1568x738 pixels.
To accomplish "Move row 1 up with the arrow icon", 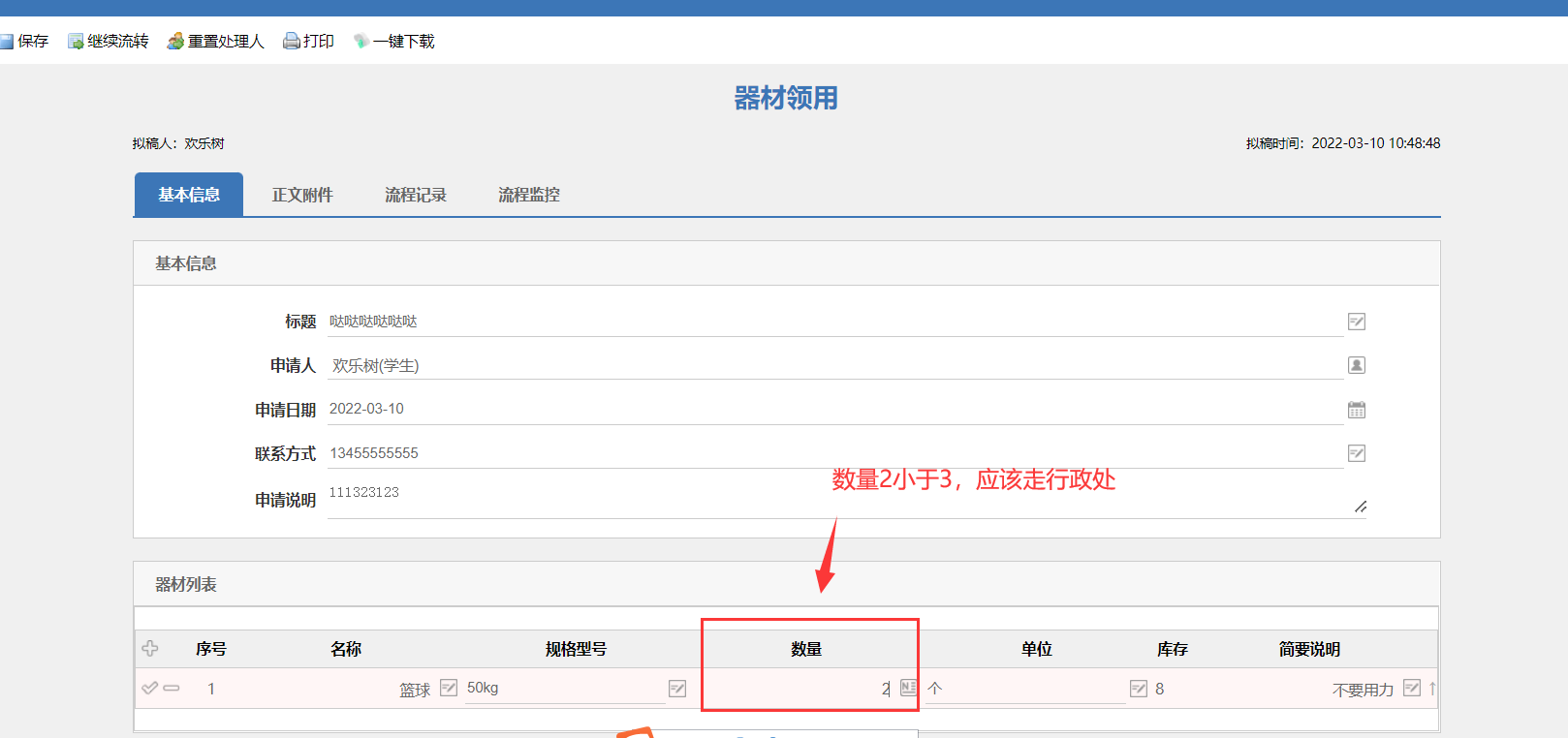I will click(1432, 688).
